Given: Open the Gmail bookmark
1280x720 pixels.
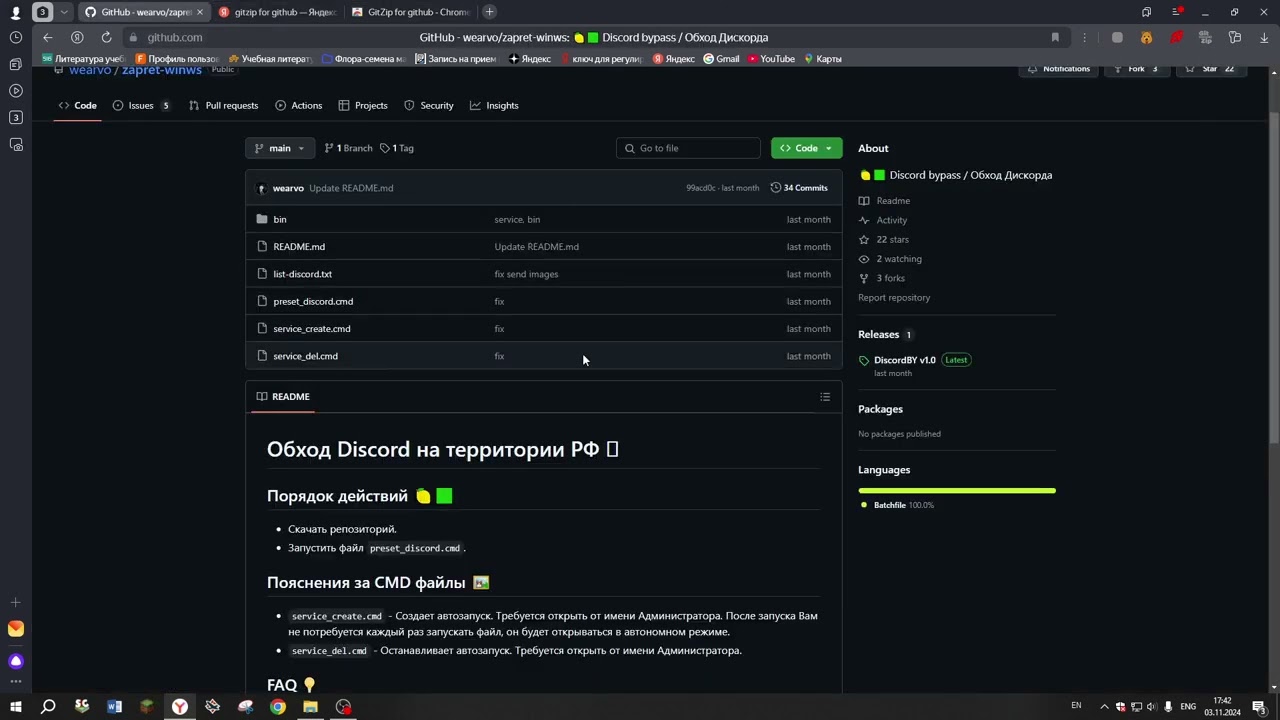Looking at the screenshot, I should coord(721,59).
